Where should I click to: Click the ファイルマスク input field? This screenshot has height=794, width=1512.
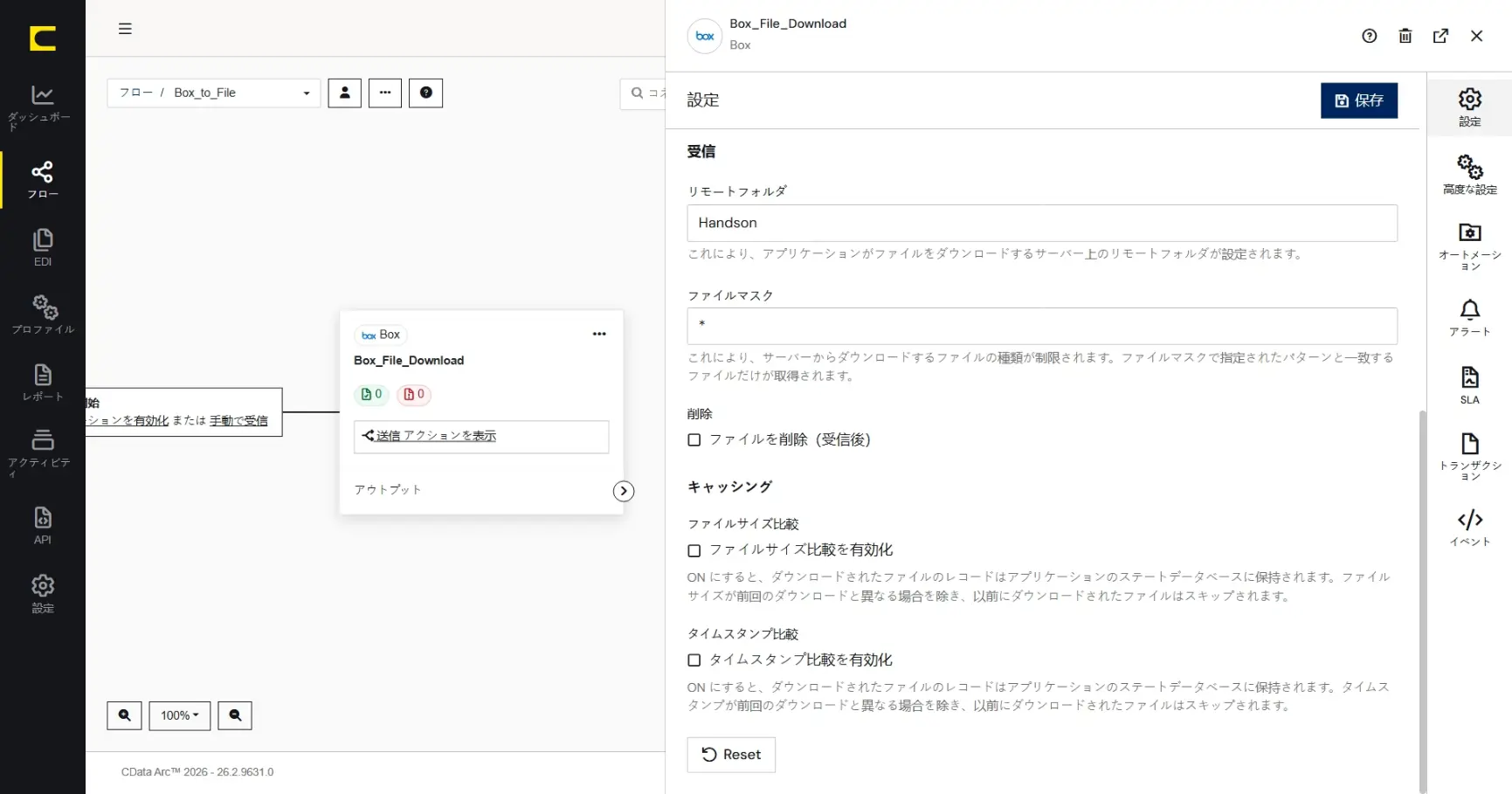point(1042,326)
